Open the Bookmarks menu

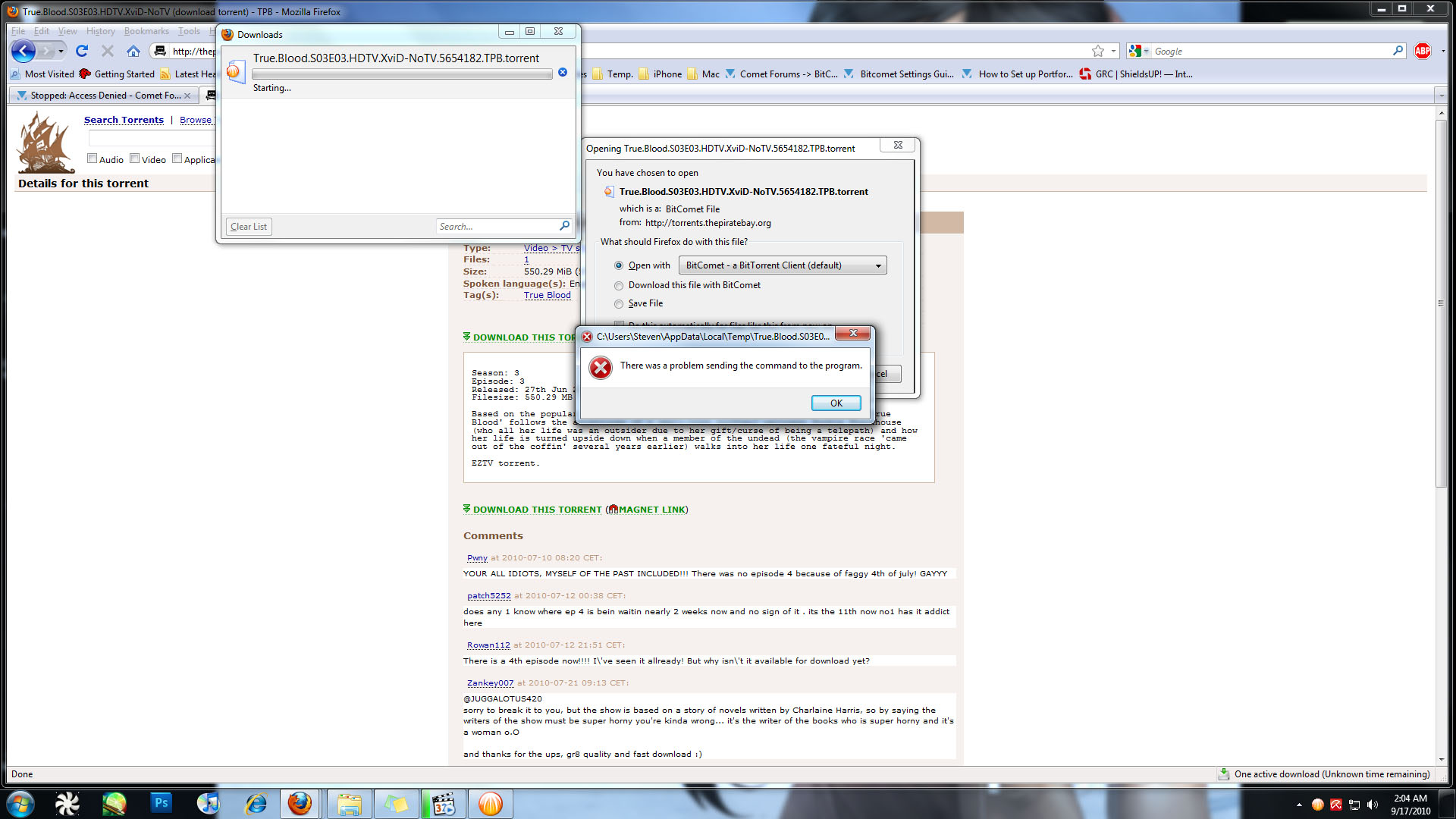pos(146,31)
